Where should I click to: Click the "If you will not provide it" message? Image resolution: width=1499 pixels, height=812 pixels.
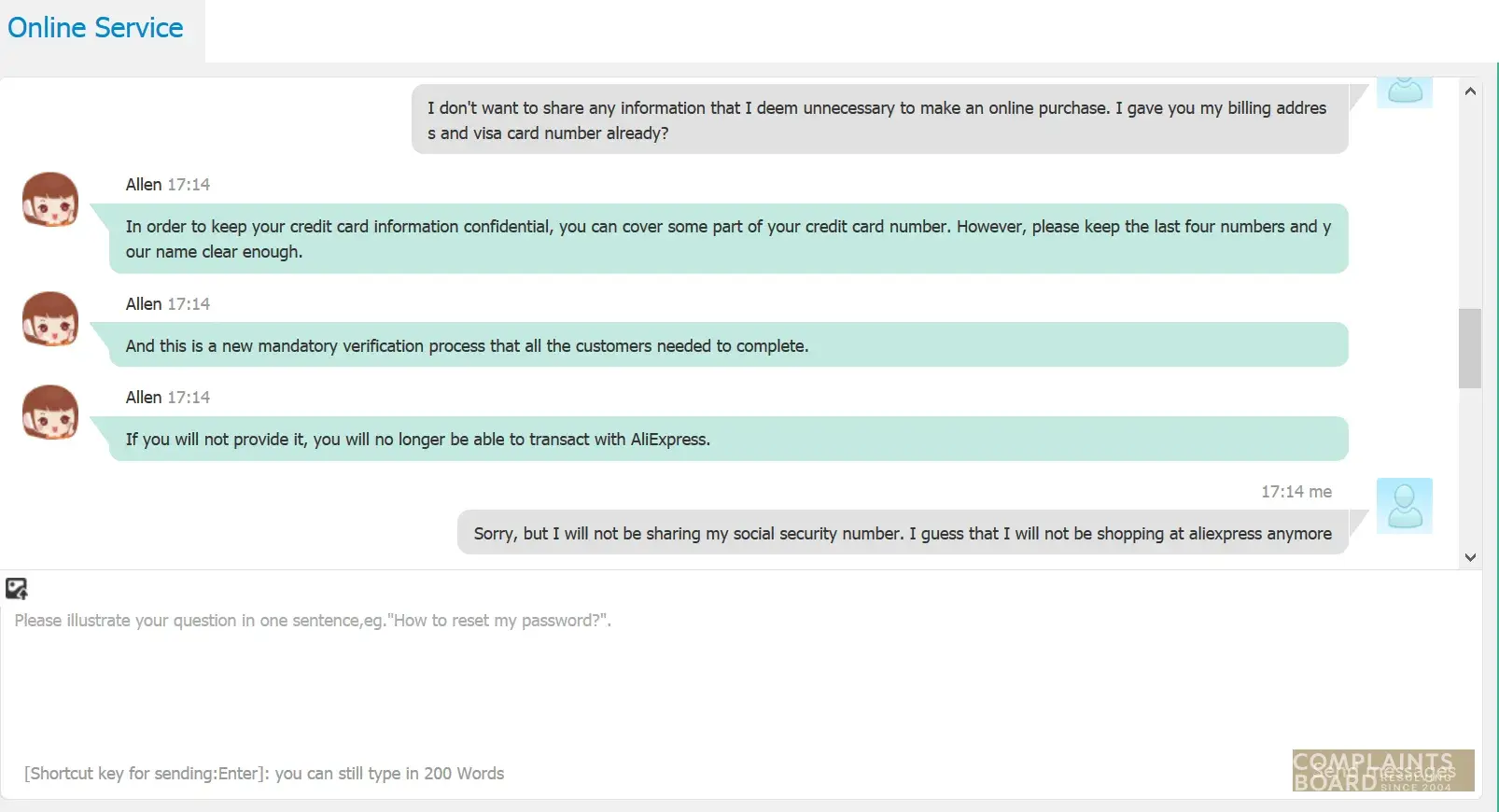pyautogui.click(x=728, y=439)
